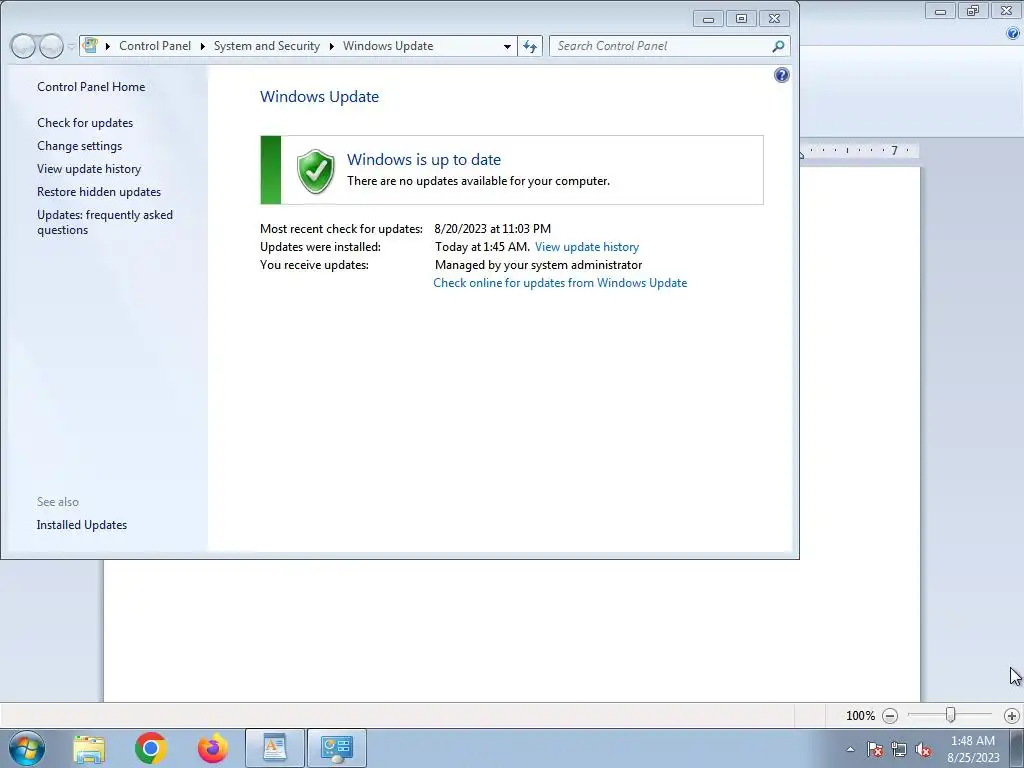This screenshot has height=768, width=1024.
Task: Click the WordPad ruler in the background window
Action: [x=859, y=151]
